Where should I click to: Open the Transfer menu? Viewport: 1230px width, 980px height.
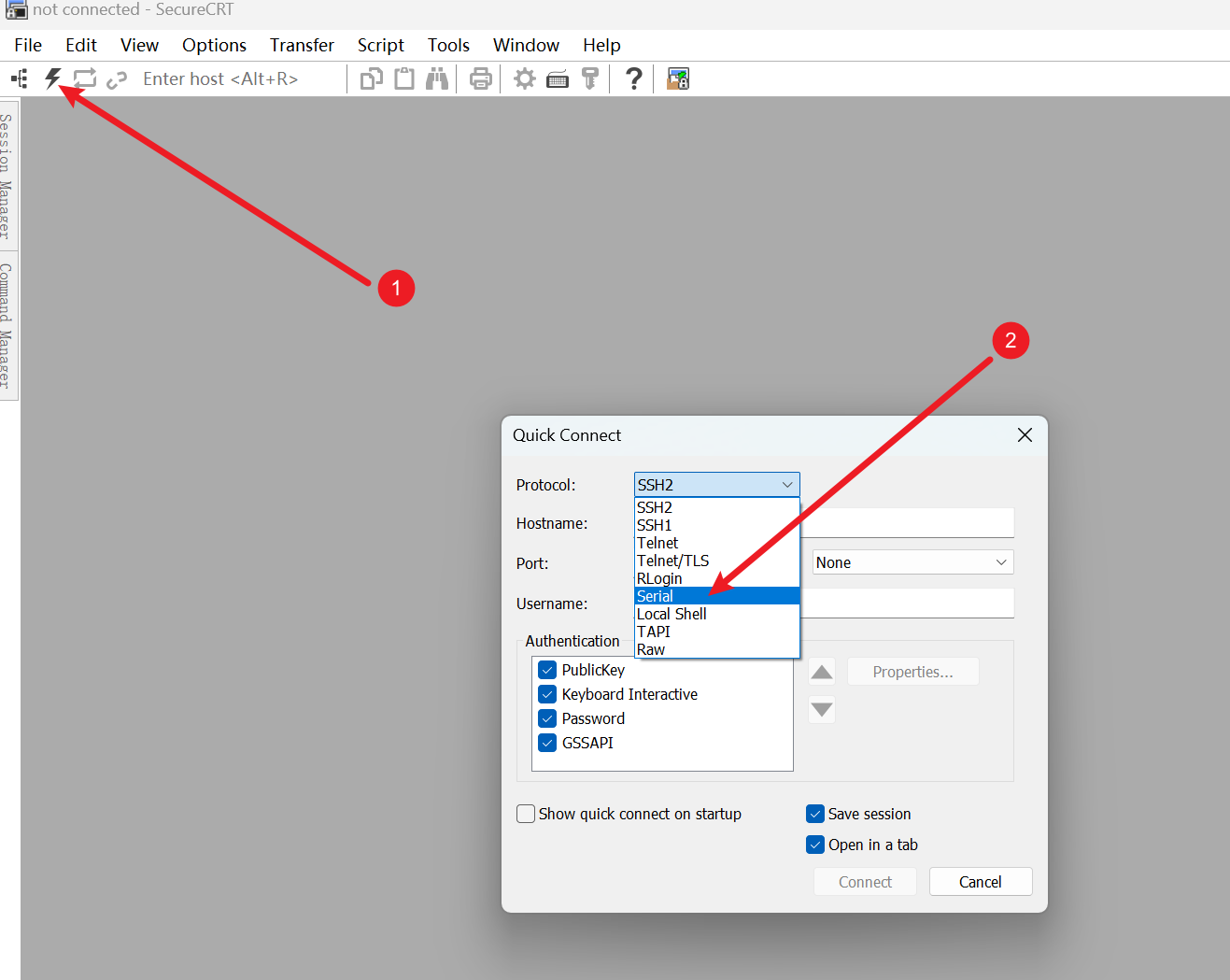pyautogui.click(x=302, y=45)
